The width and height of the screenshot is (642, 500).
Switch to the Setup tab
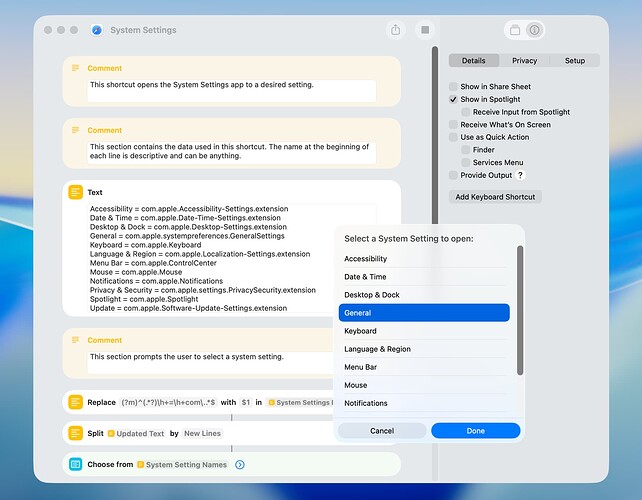click(575, 61)
